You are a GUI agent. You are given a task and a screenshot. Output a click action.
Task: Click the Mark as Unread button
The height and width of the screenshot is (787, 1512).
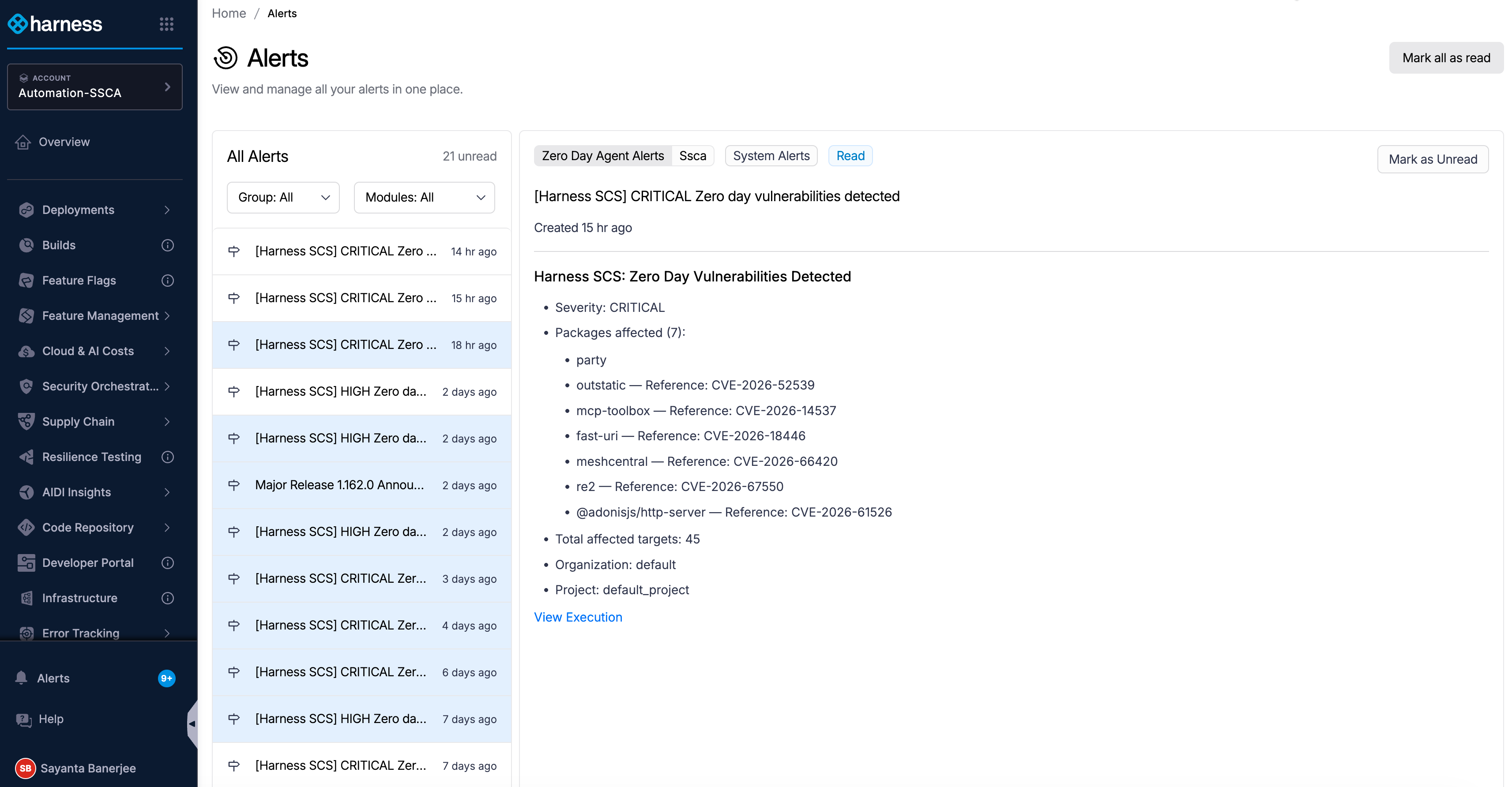[x=1432, y=159]
